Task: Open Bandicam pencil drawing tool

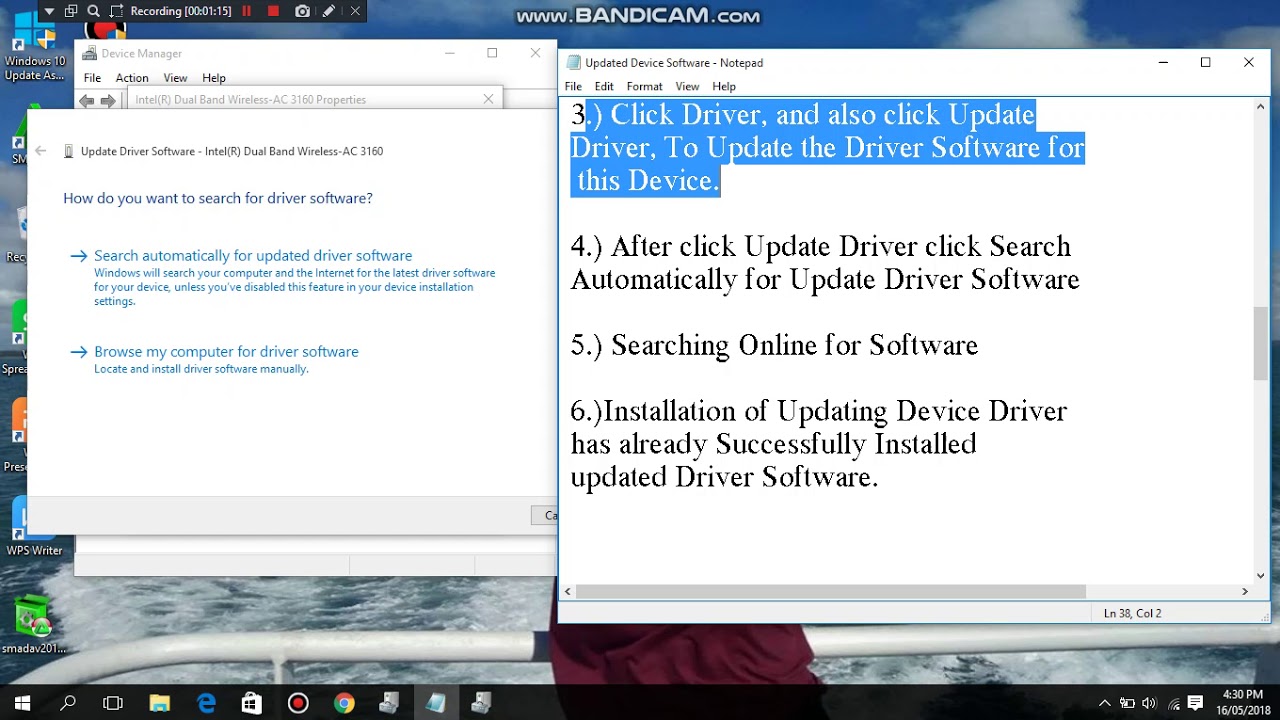Action: tap(330, 11)
